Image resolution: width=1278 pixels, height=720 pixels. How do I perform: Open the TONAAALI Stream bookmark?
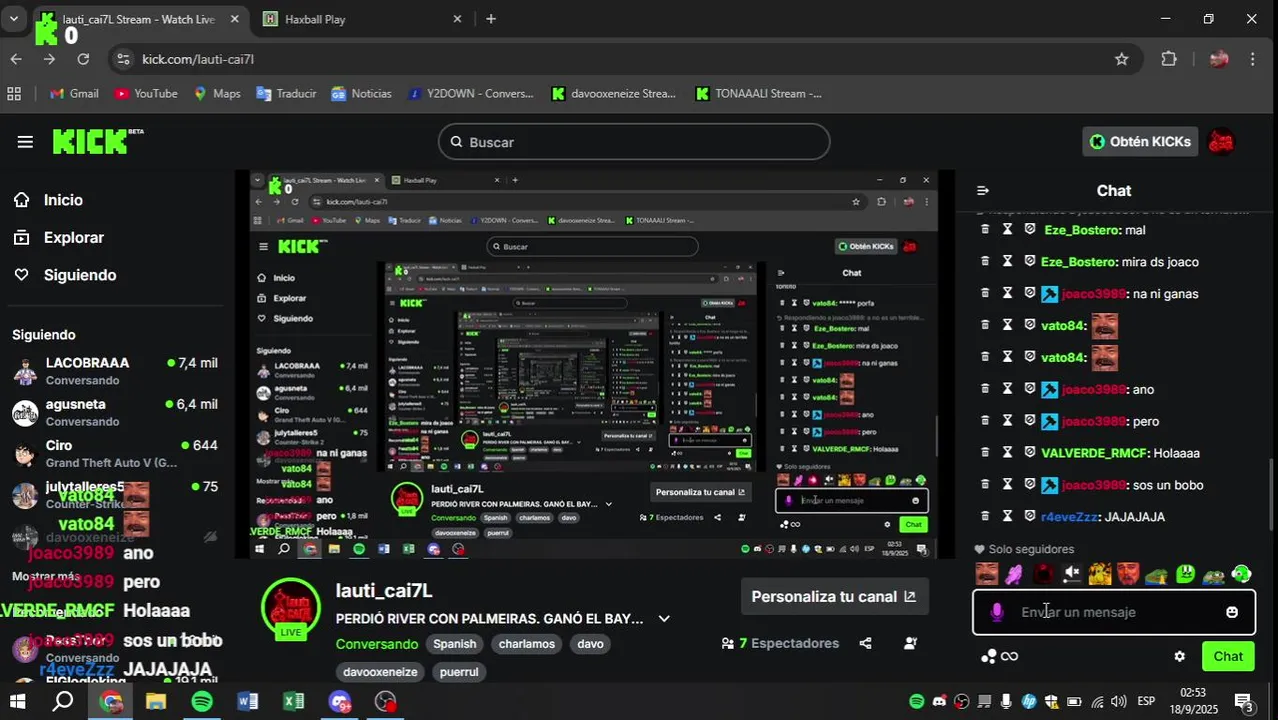click(758, 93)
